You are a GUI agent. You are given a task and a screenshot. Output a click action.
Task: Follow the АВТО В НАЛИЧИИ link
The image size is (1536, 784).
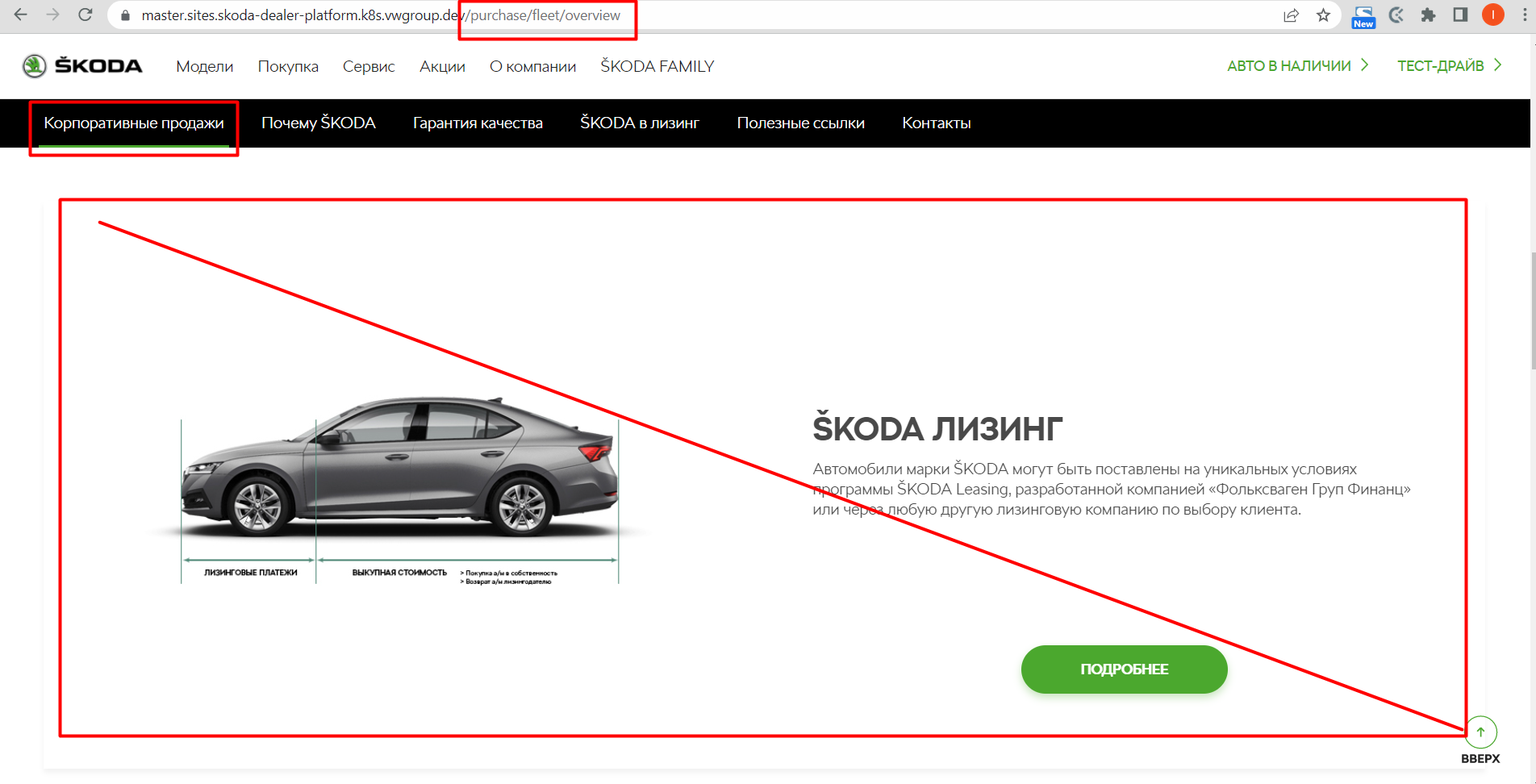[1298, 65]
